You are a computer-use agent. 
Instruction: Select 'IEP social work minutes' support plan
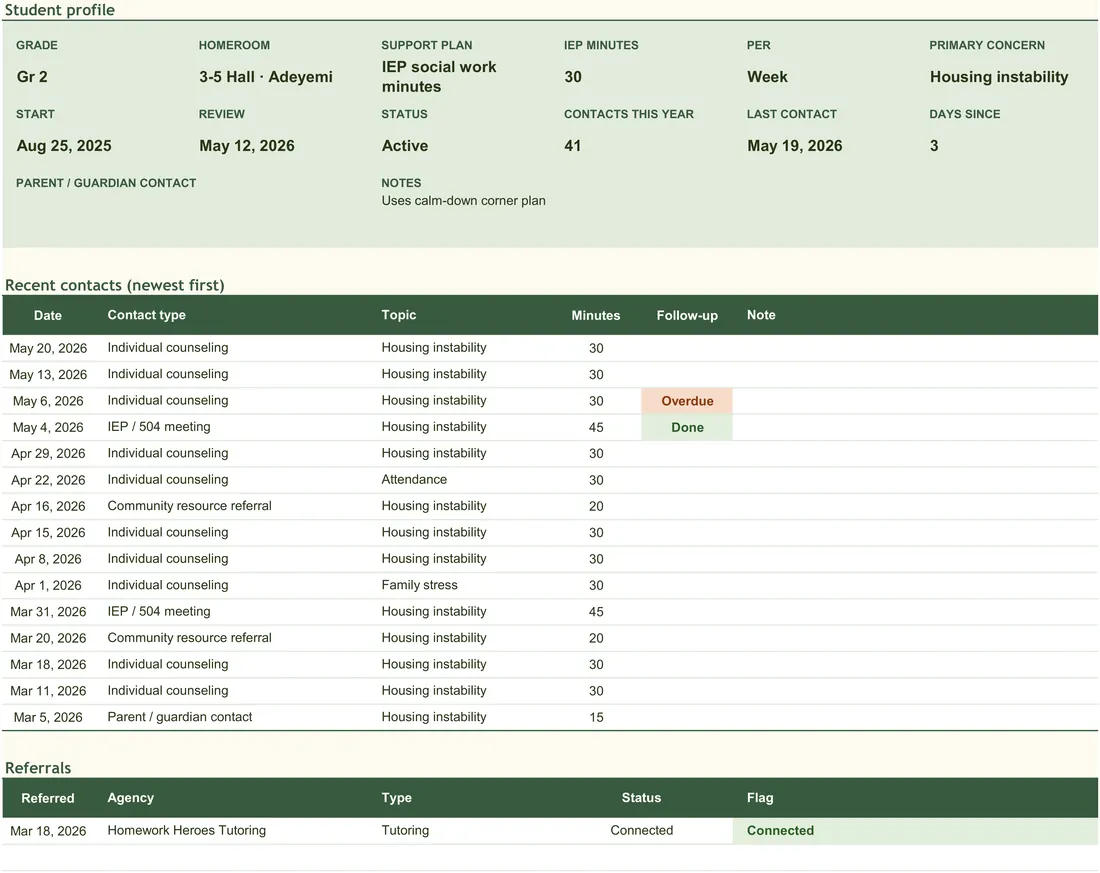pyautogui.click(x=439, y=76)
